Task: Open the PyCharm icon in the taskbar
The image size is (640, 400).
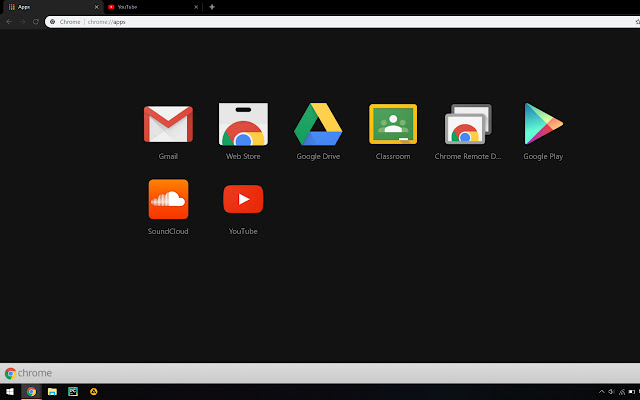Action: coord(73,392)
